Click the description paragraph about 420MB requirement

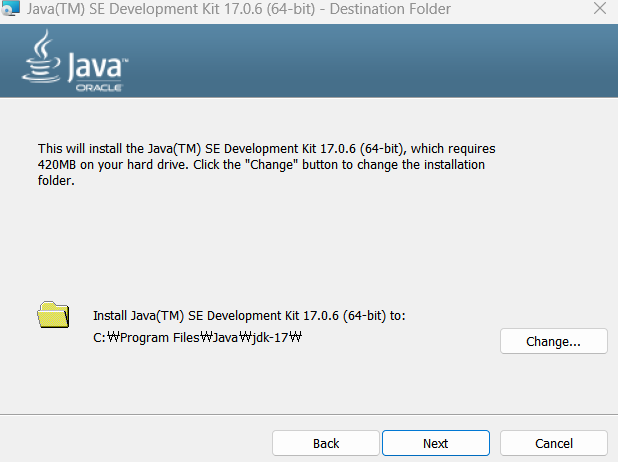pyautogui.click(x=266, y=164)
